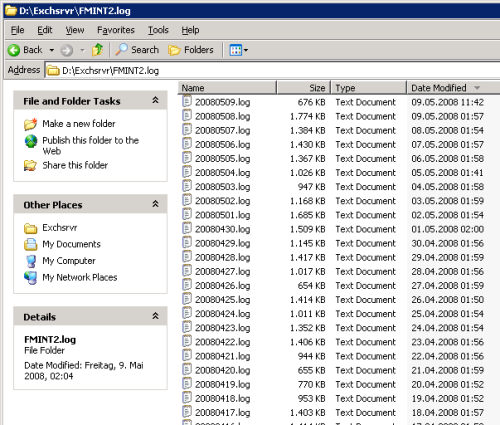This screenshot has height=425, width=500.
Task: Select file name 20080424.log
Action: click(222, 314)
